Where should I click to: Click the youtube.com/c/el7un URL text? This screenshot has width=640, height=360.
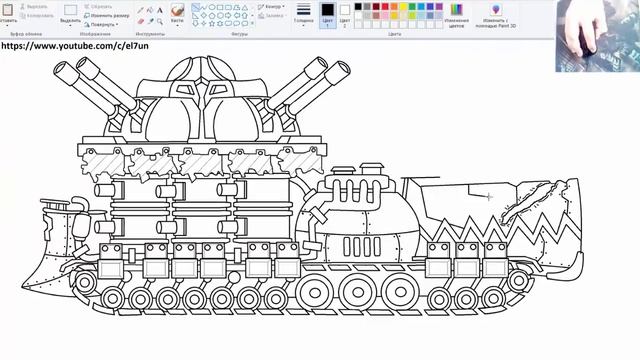[x=75, y=46]
